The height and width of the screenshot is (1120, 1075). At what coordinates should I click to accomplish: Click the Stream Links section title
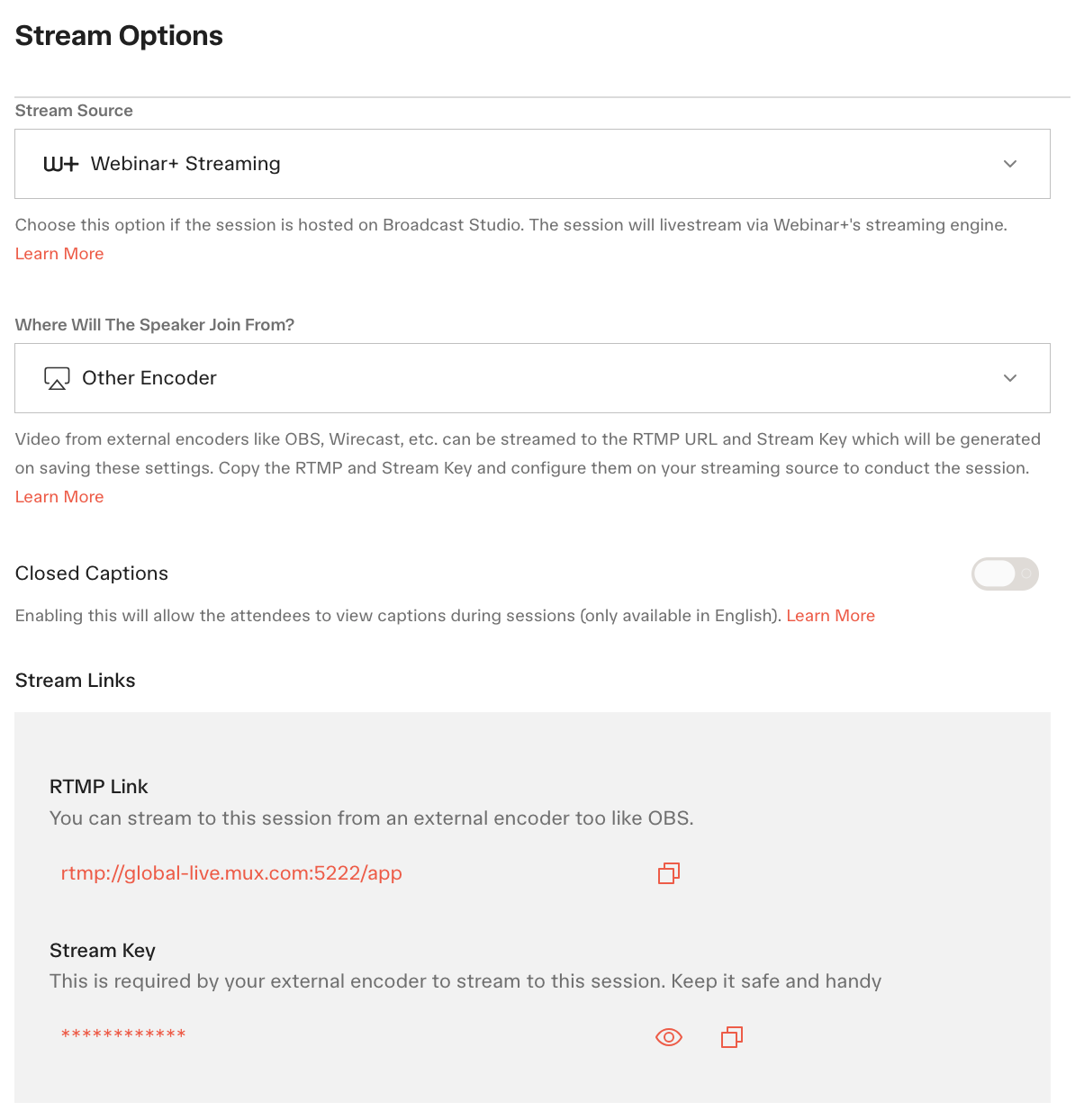76,681
